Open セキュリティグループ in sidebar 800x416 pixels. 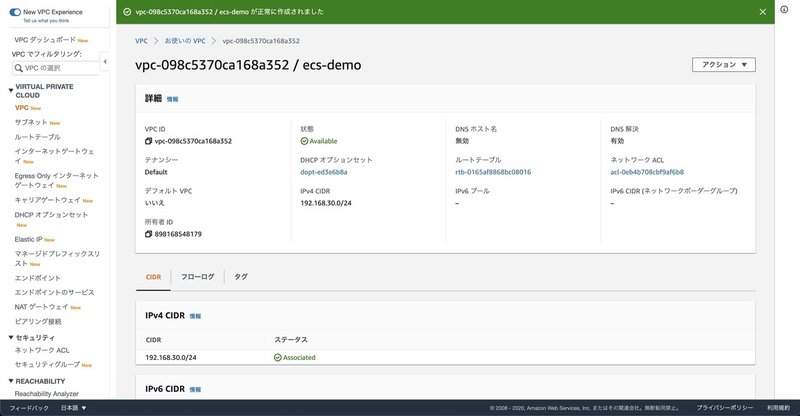(x=47, y=364)
